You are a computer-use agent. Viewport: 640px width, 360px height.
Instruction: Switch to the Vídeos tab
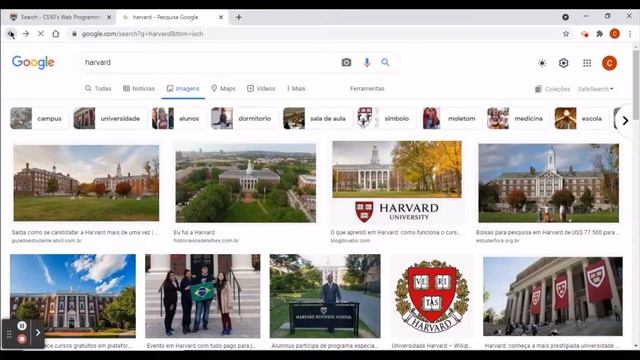[x=261, y=89]
